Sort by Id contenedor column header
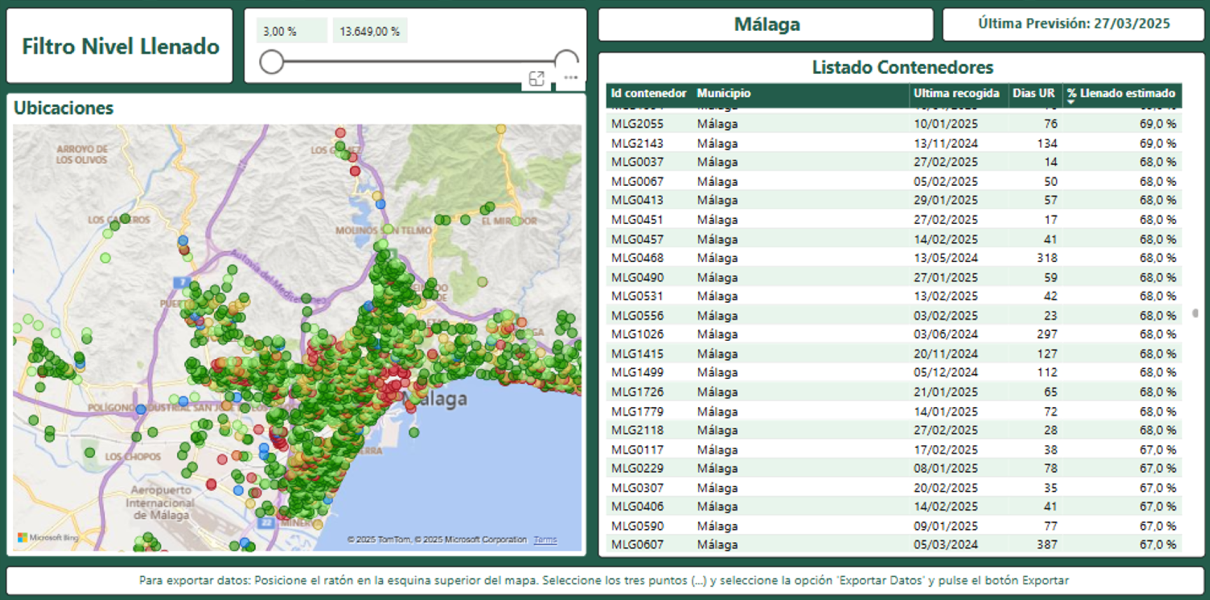The width and height of the screenshot is (1210, 600). [648, 93]
